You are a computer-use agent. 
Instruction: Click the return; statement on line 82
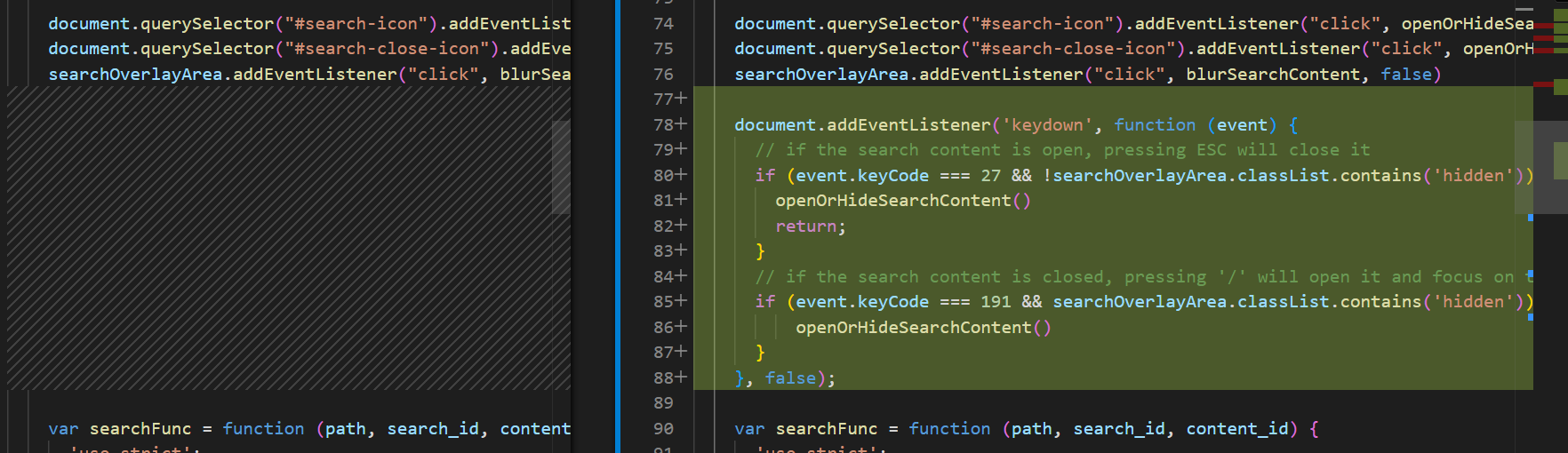(811, 226)
